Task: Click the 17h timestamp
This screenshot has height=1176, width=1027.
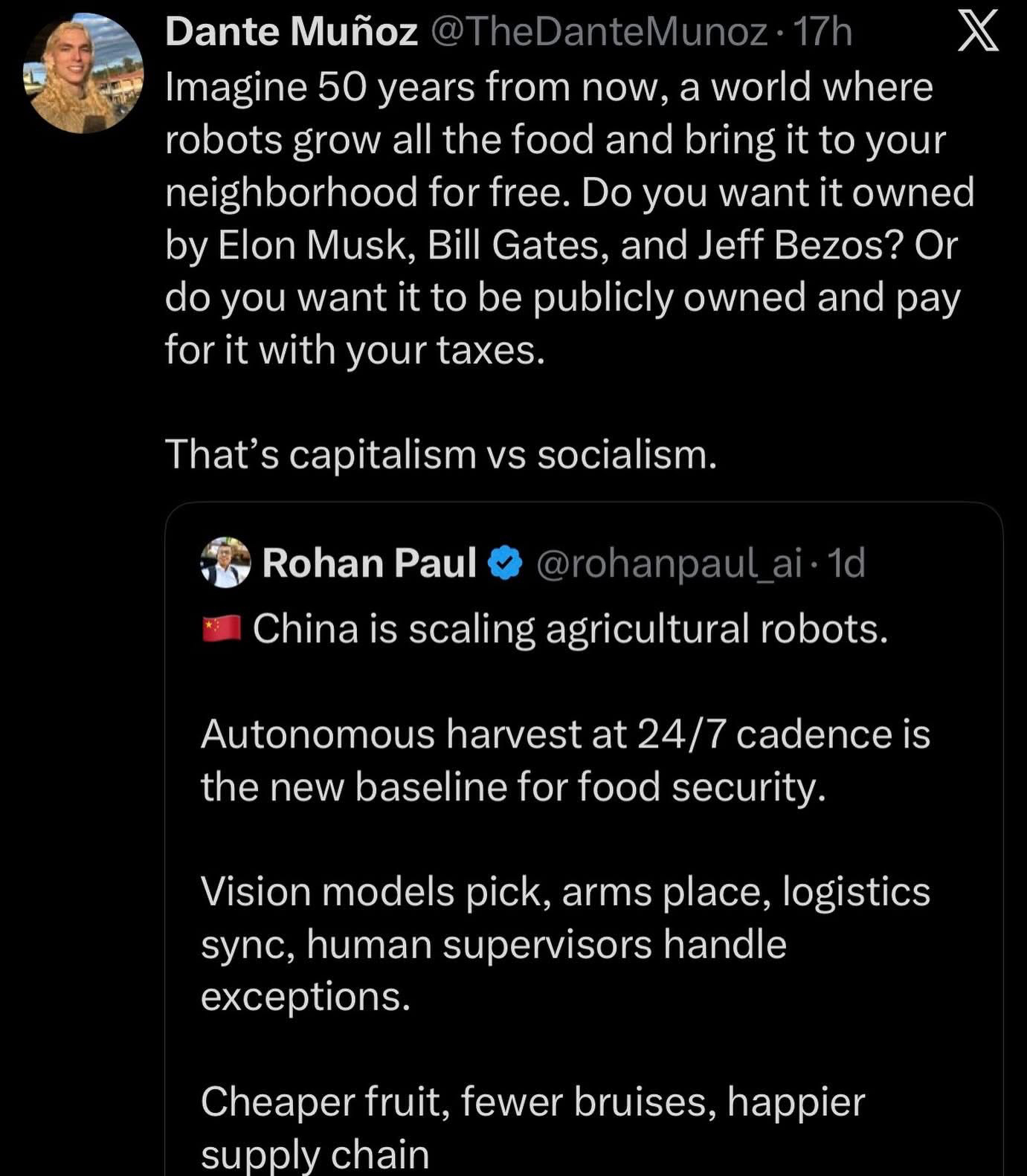Action: point(822,32)
